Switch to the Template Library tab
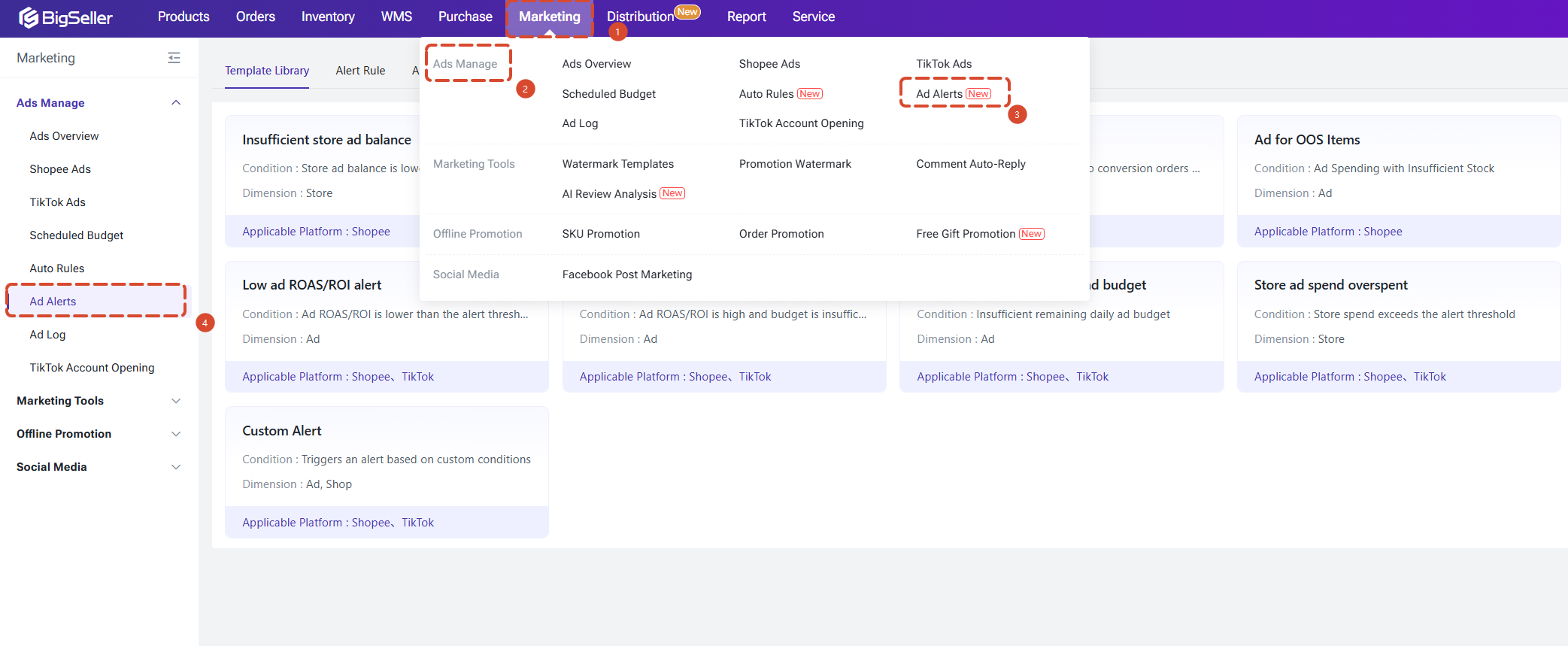Viewport: 1568px width, 646px height. click(x=267, y=71)
